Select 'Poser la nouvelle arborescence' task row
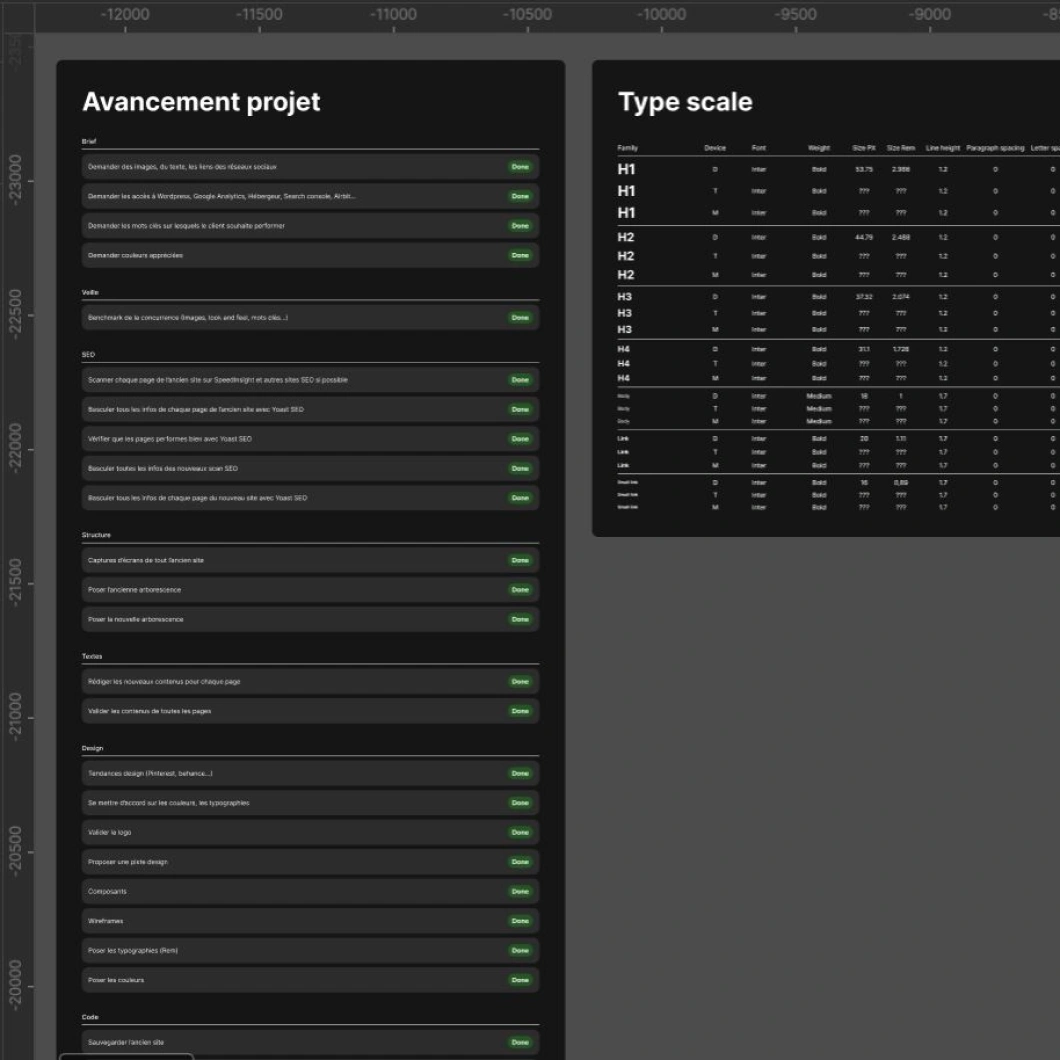The width and height of the screenshot is (1060, 1060). pyautogui.click(x=136, y=619)
